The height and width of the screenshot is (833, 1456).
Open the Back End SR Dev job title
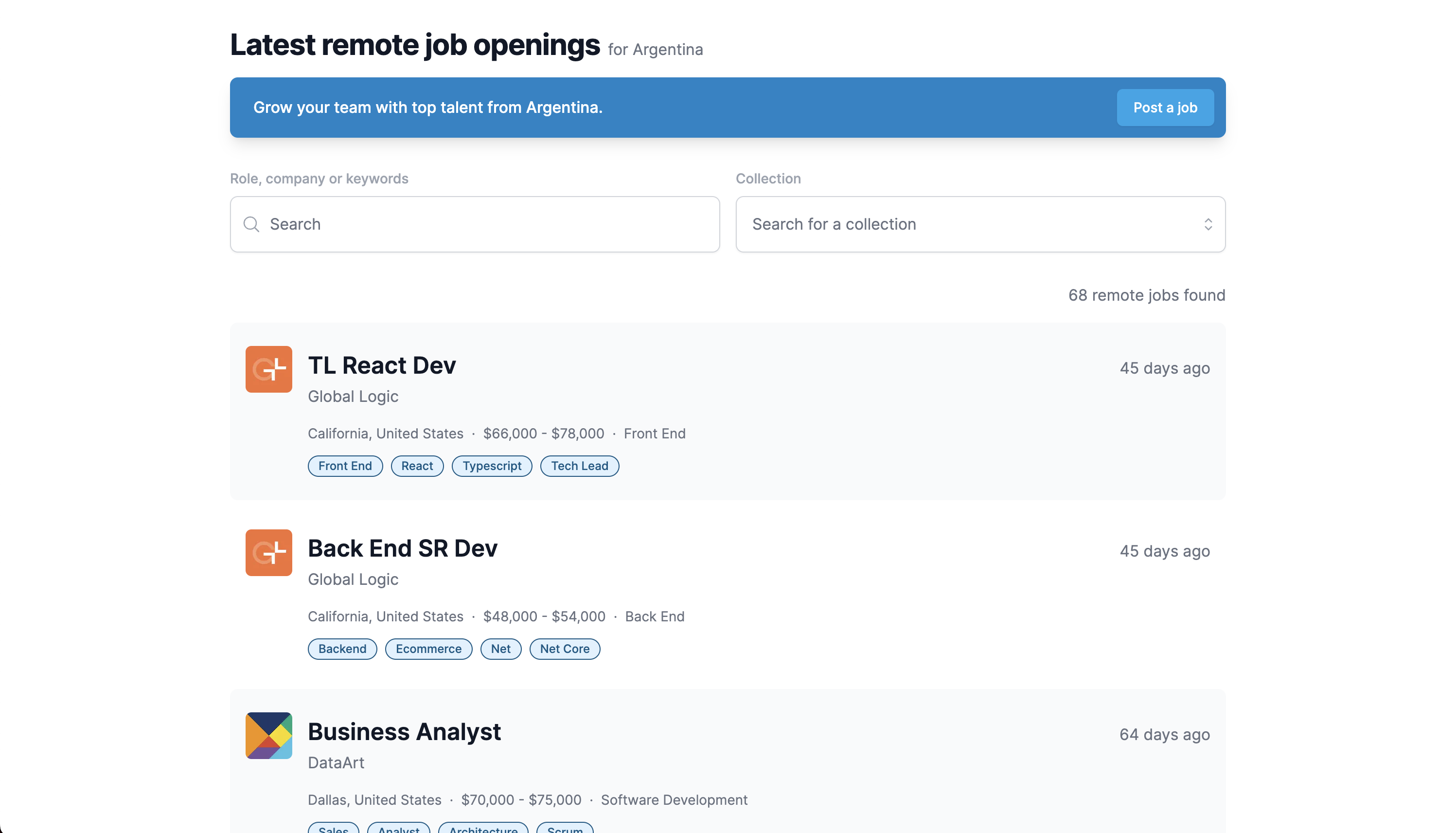[x=403, y=548]
